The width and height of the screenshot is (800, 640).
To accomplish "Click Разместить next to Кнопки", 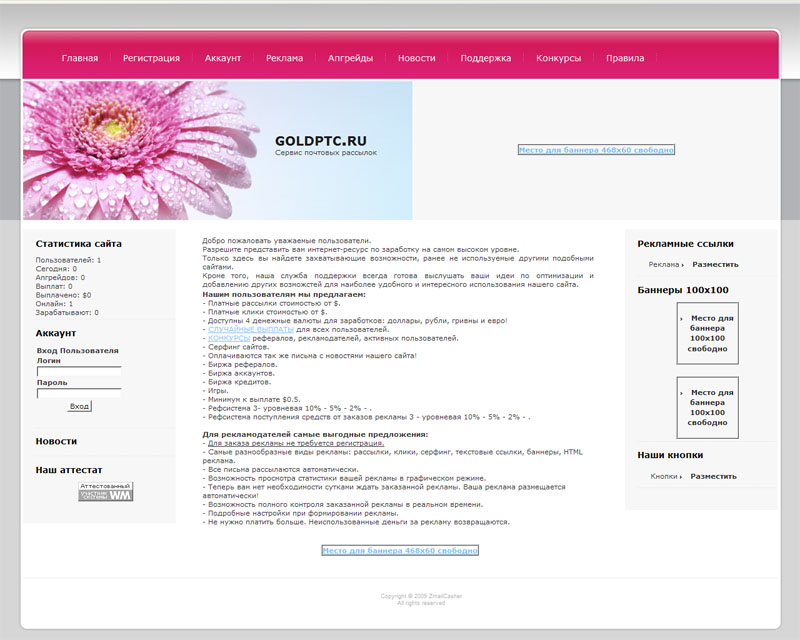I will click(713, 477).
